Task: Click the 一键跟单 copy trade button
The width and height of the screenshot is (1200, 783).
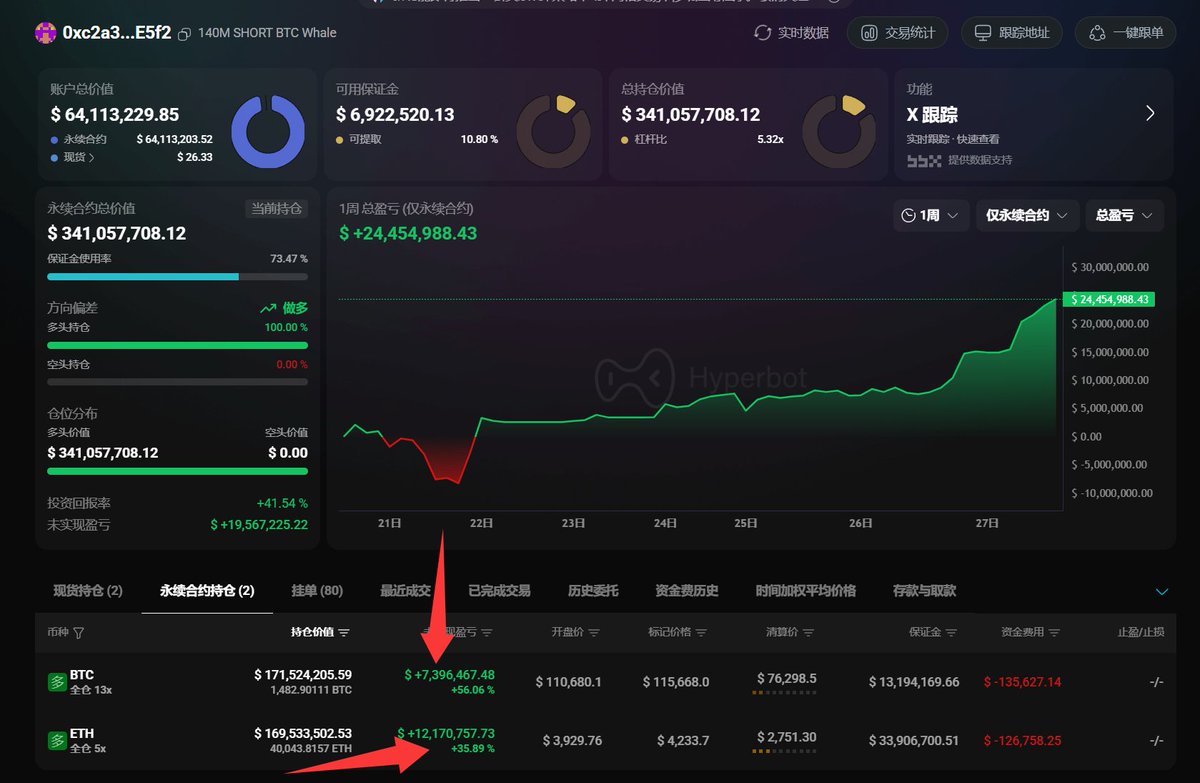Action: [x=1125, y=33]
